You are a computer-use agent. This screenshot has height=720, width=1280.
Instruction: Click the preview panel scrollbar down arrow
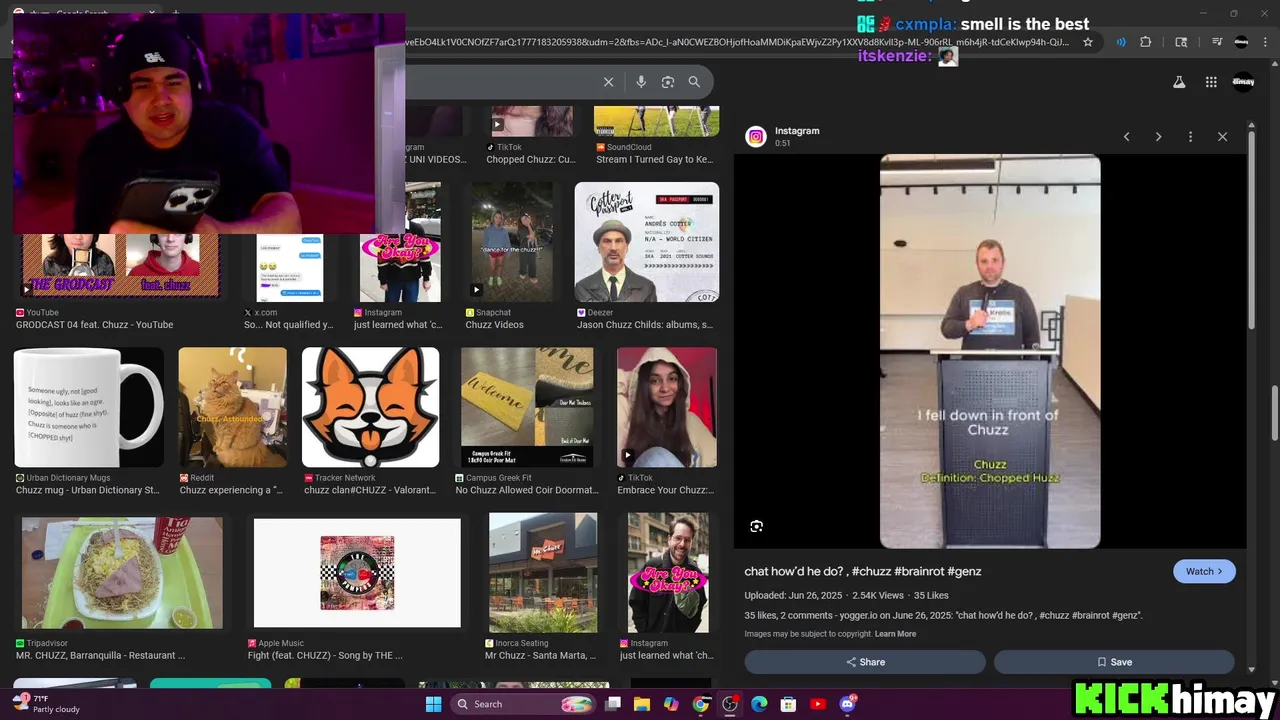(1252, 669)
